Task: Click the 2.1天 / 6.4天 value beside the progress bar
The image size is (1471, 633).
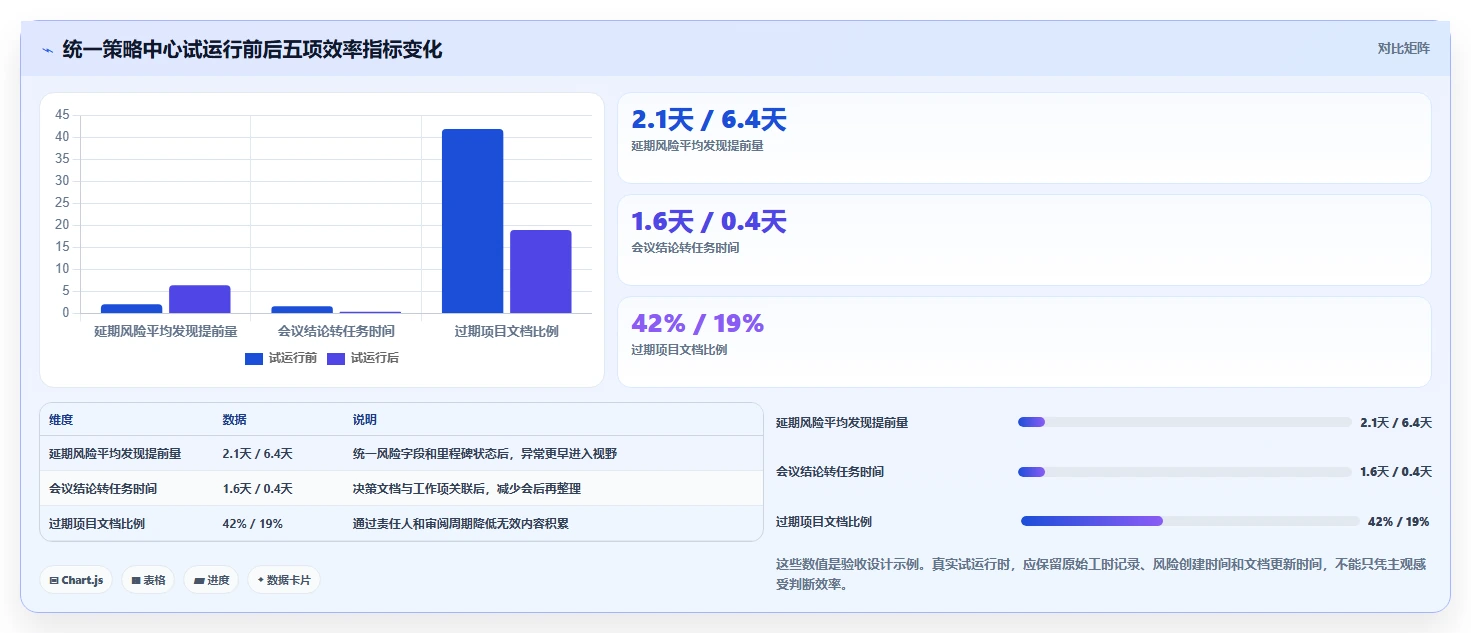Action: [1396, 423]
